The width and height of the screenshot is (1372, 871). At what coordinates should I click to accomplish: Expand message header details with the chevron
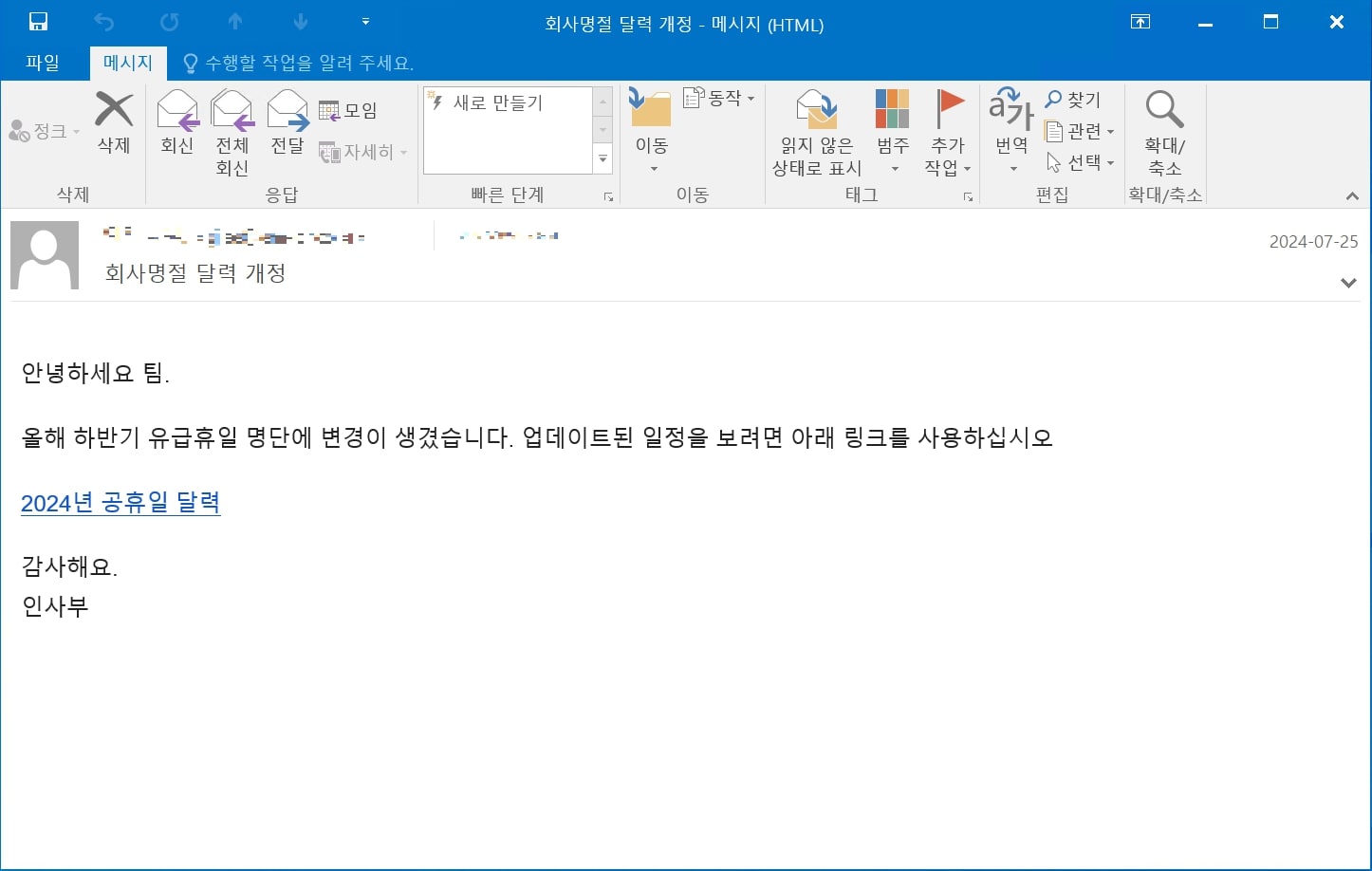(x=1348, y=282)
